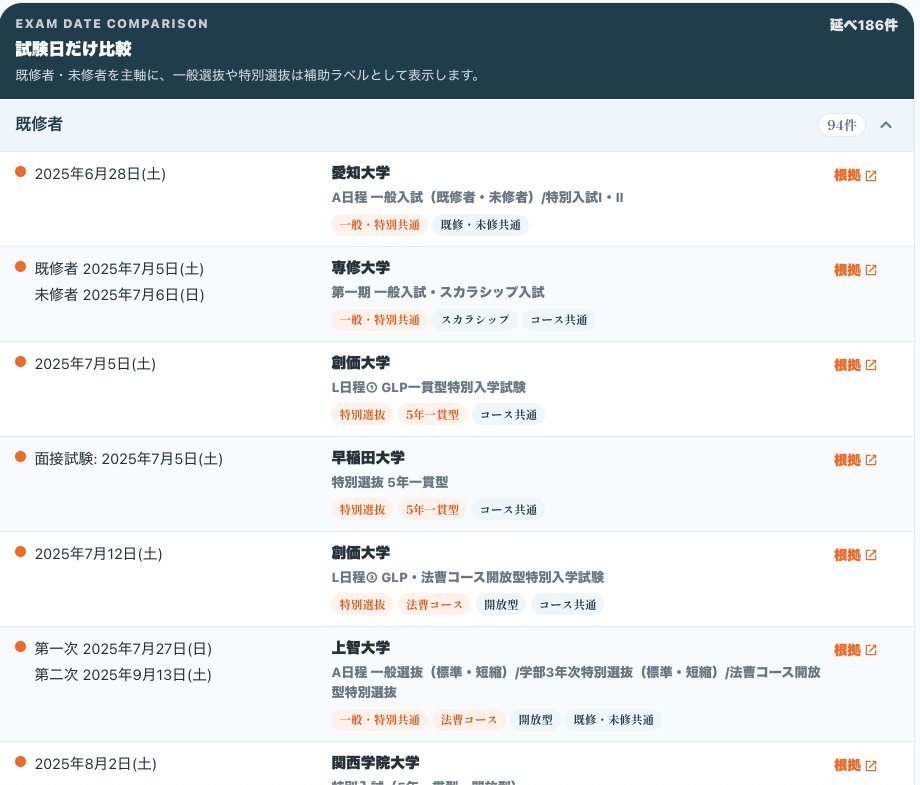920x785 pixels.
Task: Open 根拠 link for 専修大学
Action: pos(855,270)
